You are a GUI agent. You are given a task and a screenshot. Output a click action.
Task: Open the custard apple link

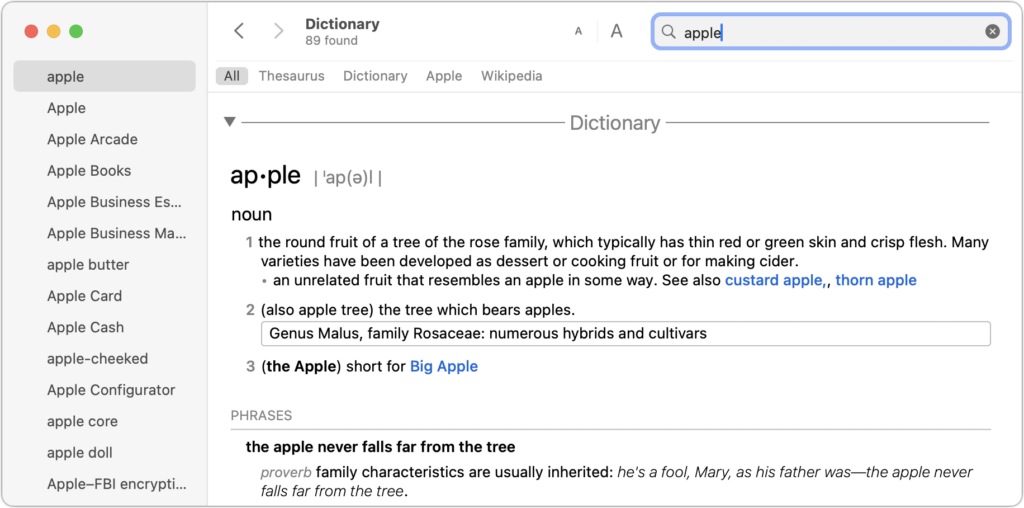tap(776, 280)
